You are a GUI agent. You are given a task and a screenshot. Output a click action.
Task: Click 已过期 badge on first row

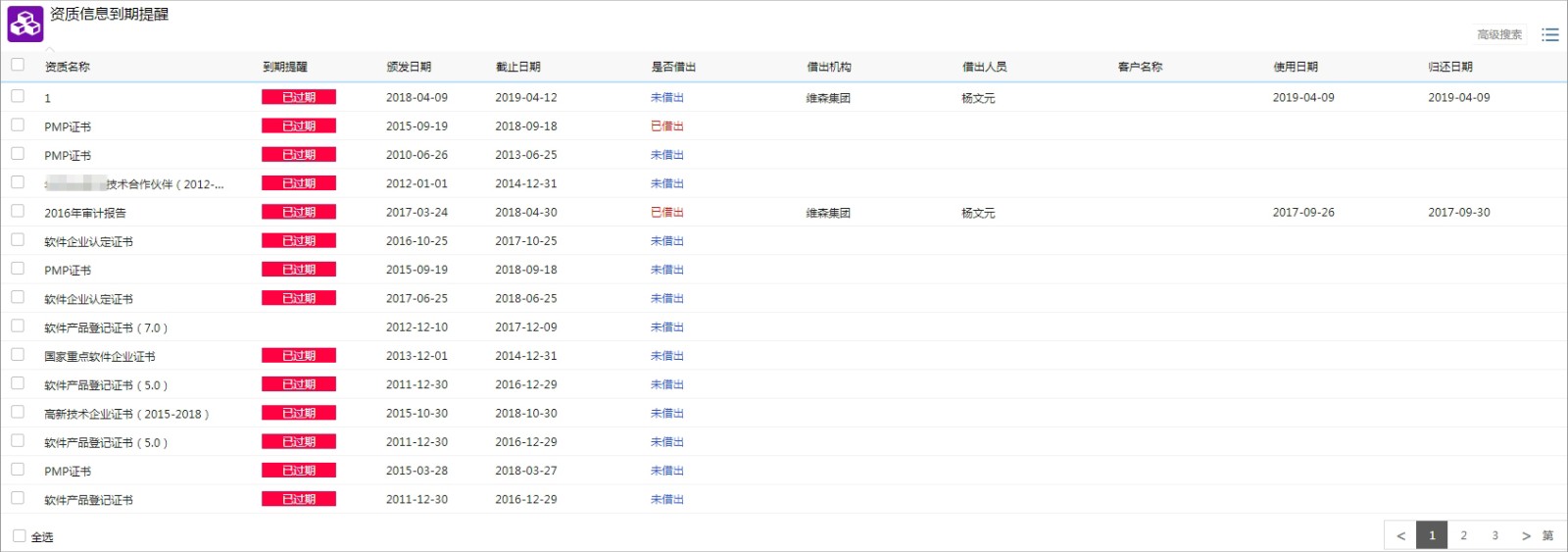pos(299,97)
